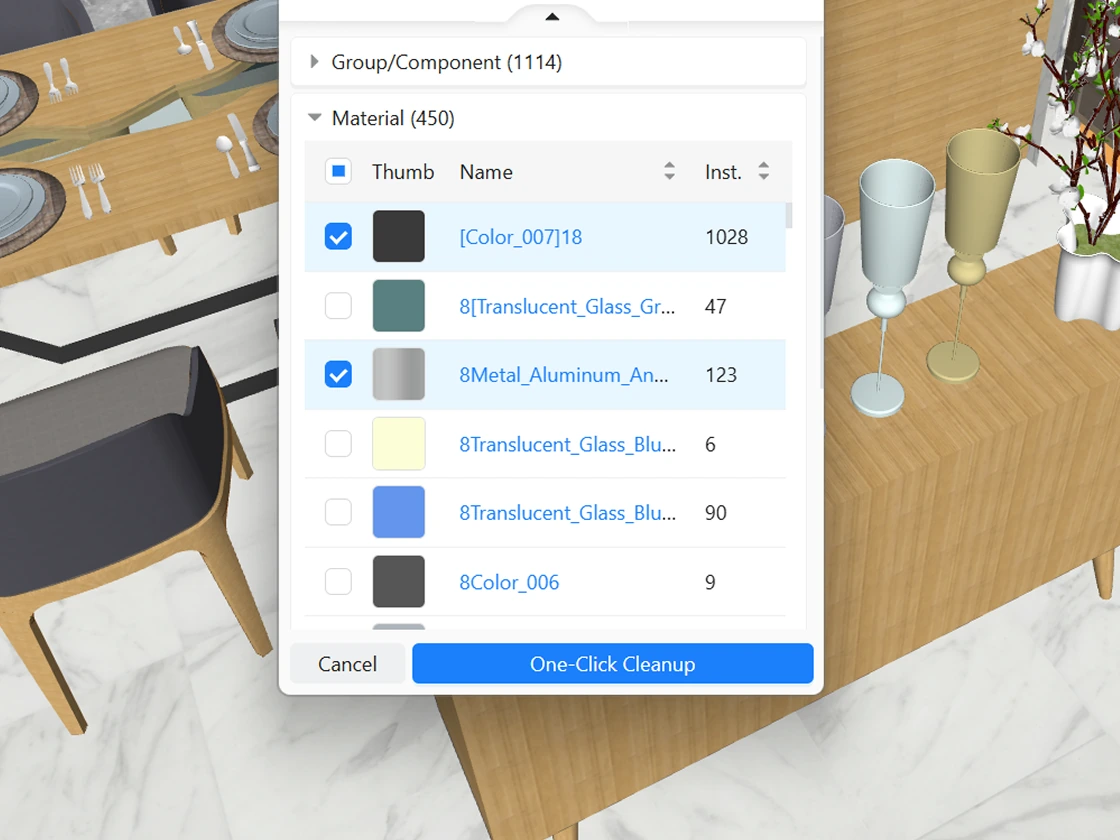The width and height of the screenshot is (1120, 840).
Task: Check the 8Color_006 material checkbox
Action: [338, 582]
